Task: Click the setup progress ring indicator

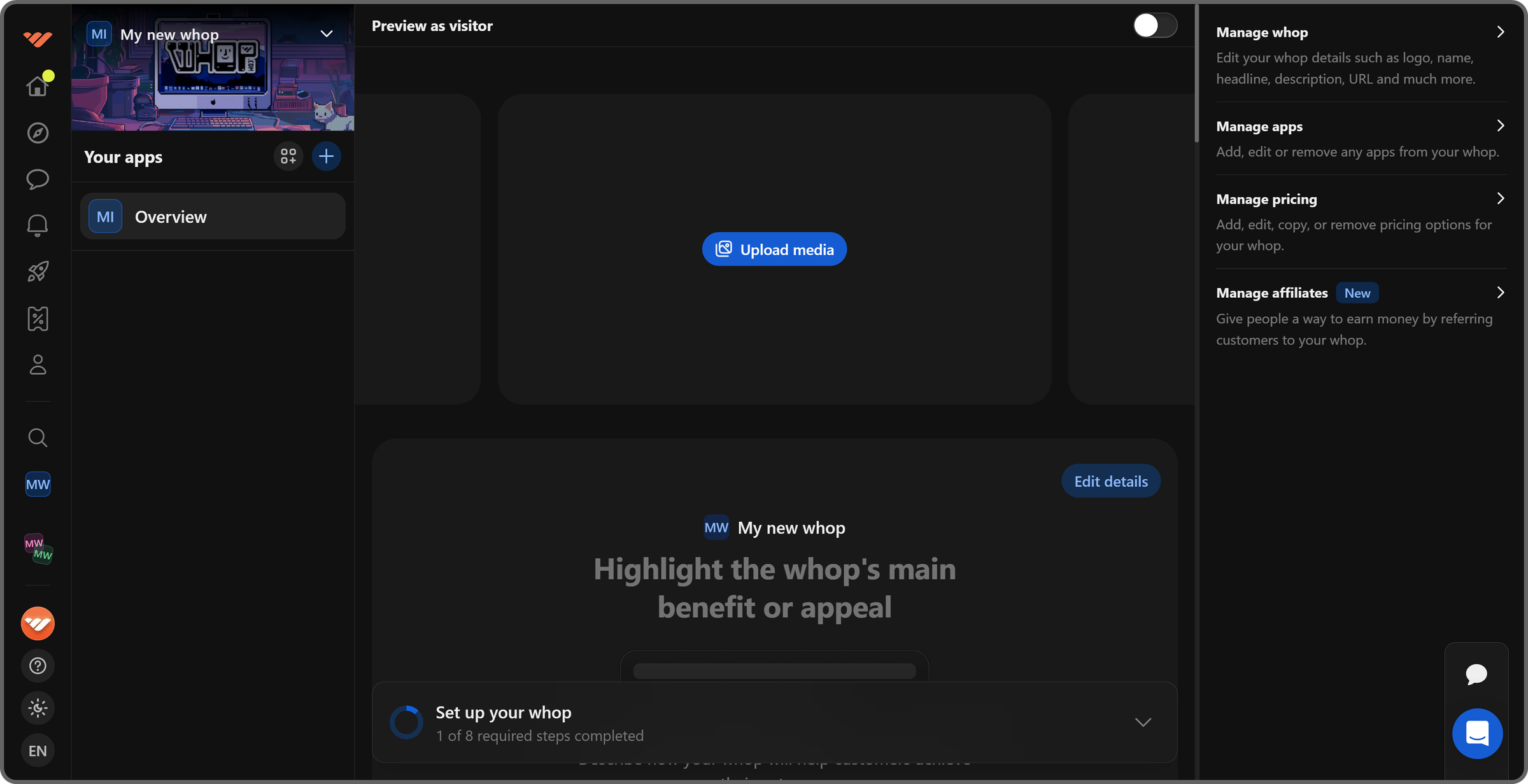Action: (x=406, y=722)
